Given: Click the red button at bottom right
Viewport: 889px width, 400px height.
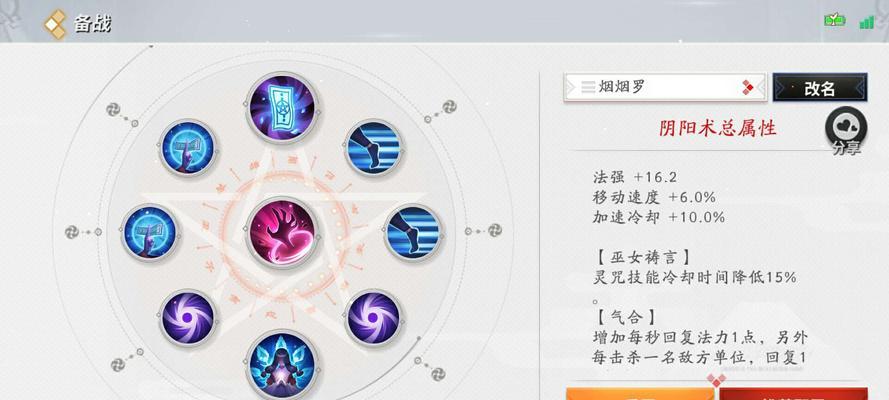Looking at the screenshot, I should [x=793, y=394].
